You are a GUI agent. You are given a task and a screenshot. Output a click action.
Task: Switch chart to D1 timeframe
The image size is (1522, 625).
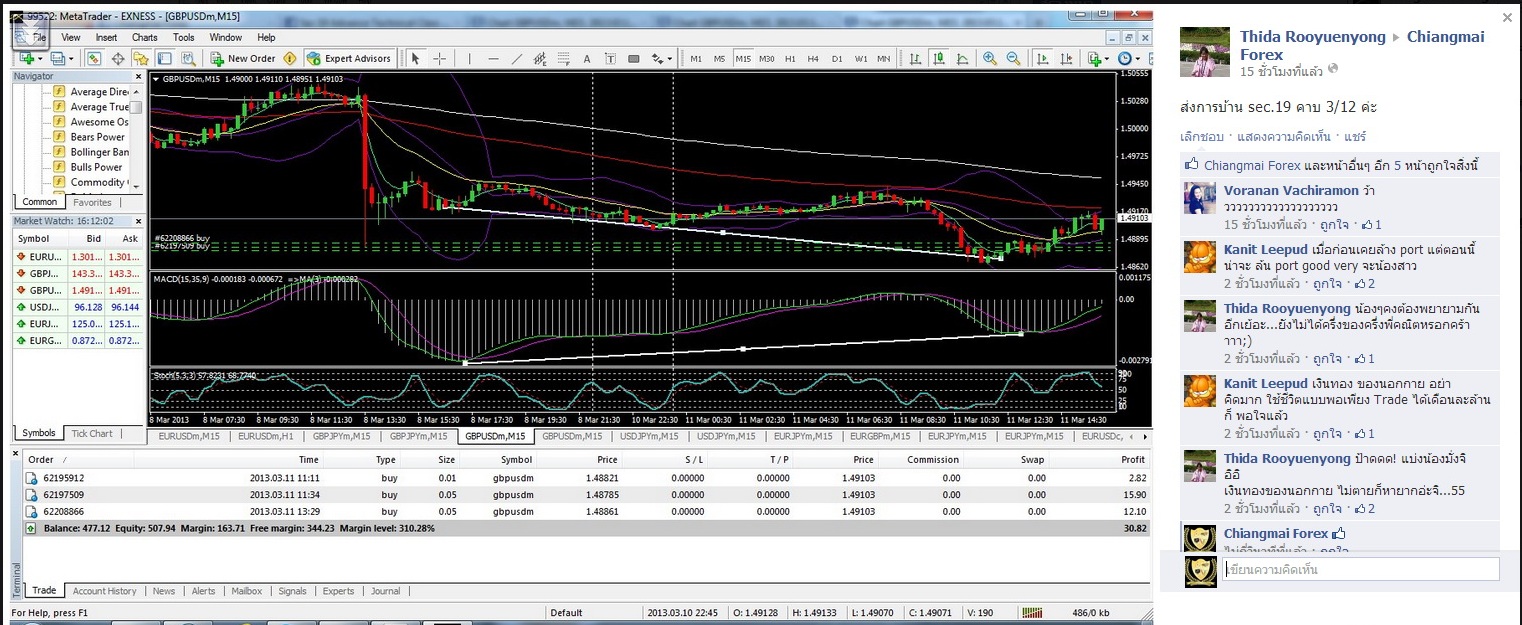(x=837, y=58)
